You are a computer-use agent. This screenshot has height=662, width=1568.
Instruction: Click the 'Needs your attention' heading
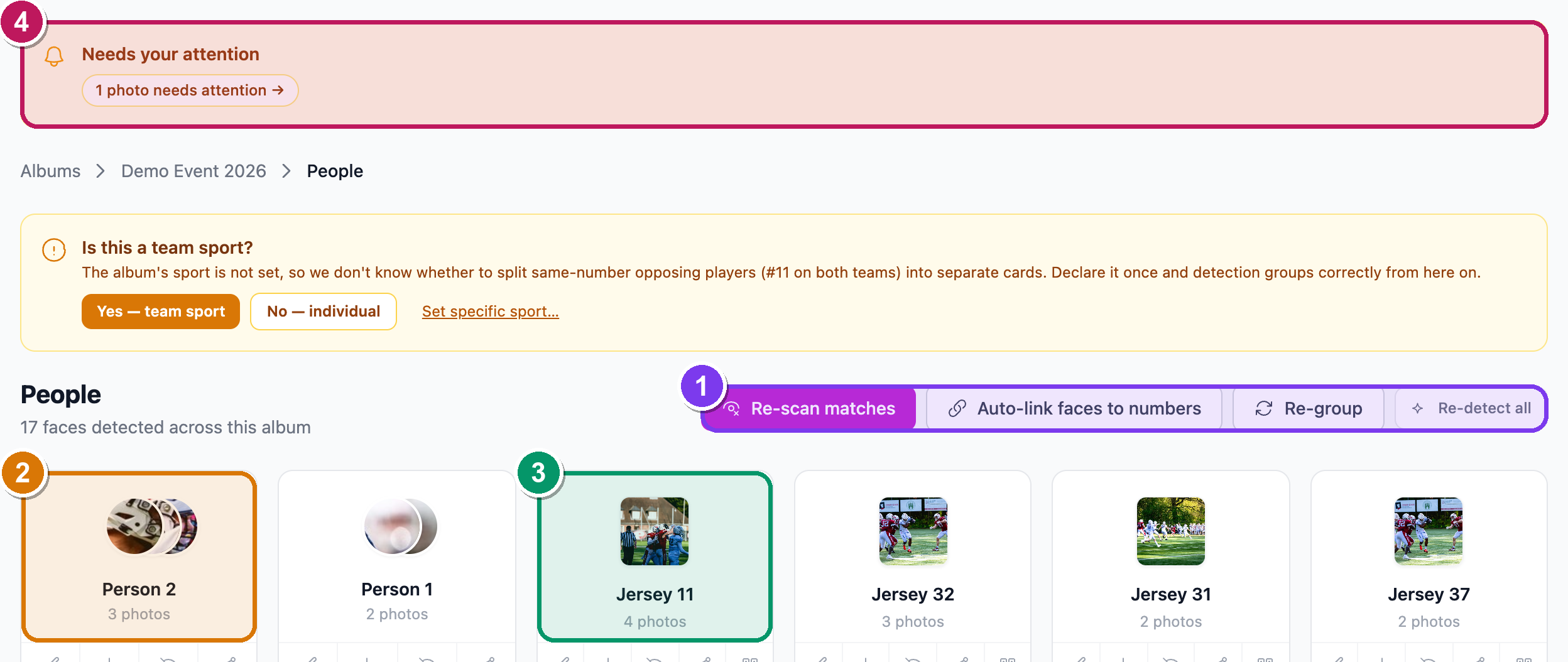click(171, 54)
